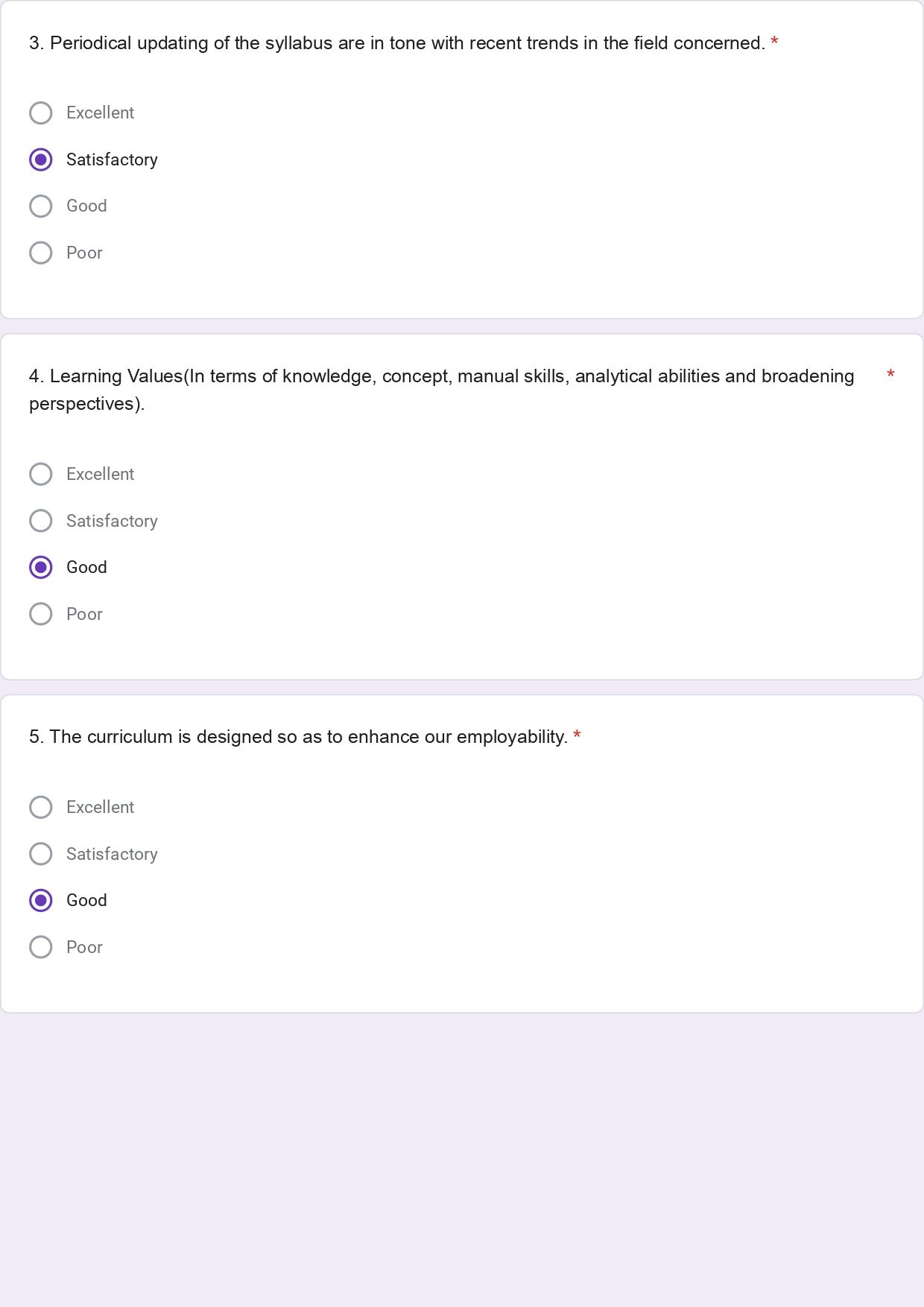Mark Poor for curriculum employability question

[41, 947]
